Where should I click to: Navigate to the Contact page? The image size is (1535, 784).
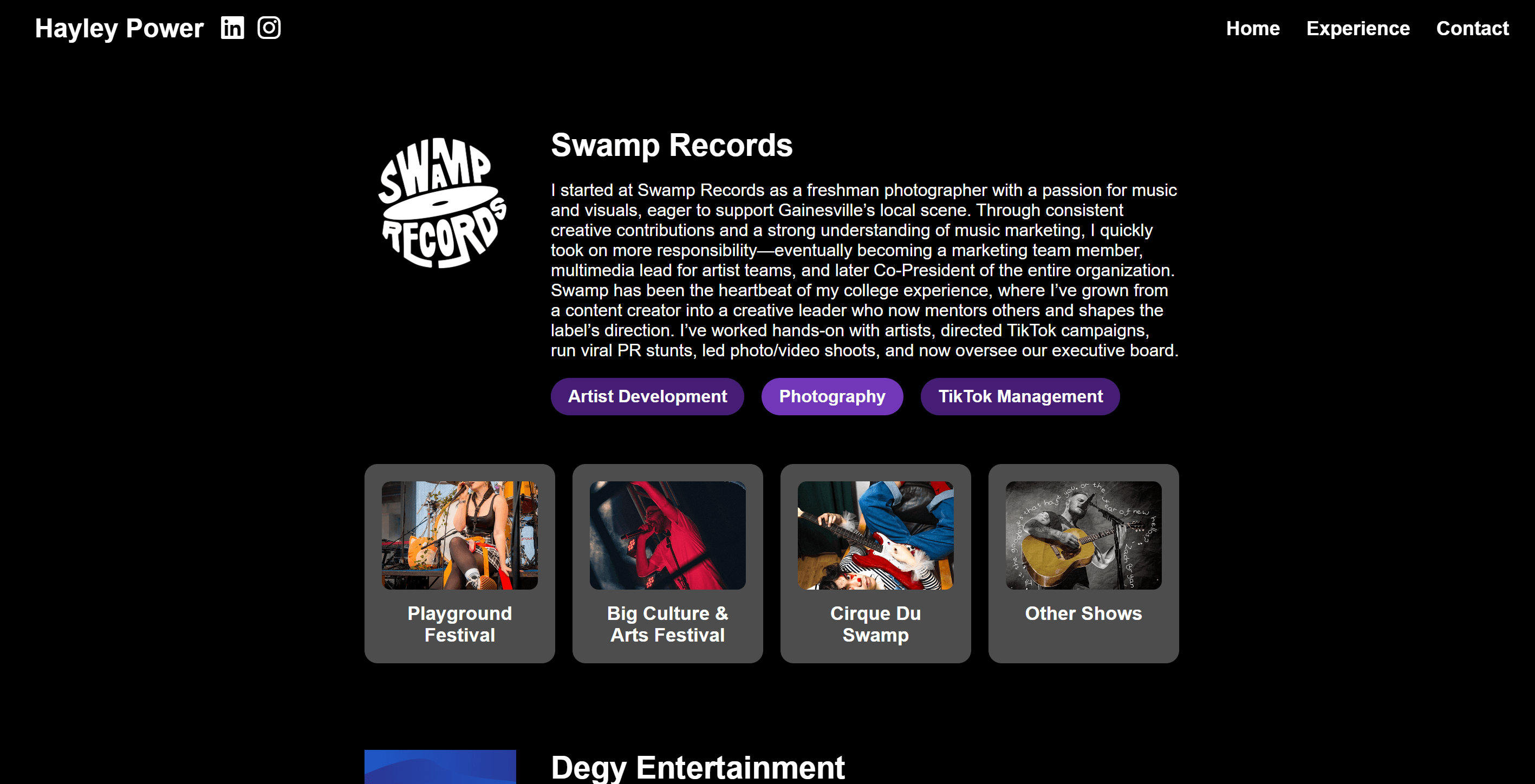1472,28
